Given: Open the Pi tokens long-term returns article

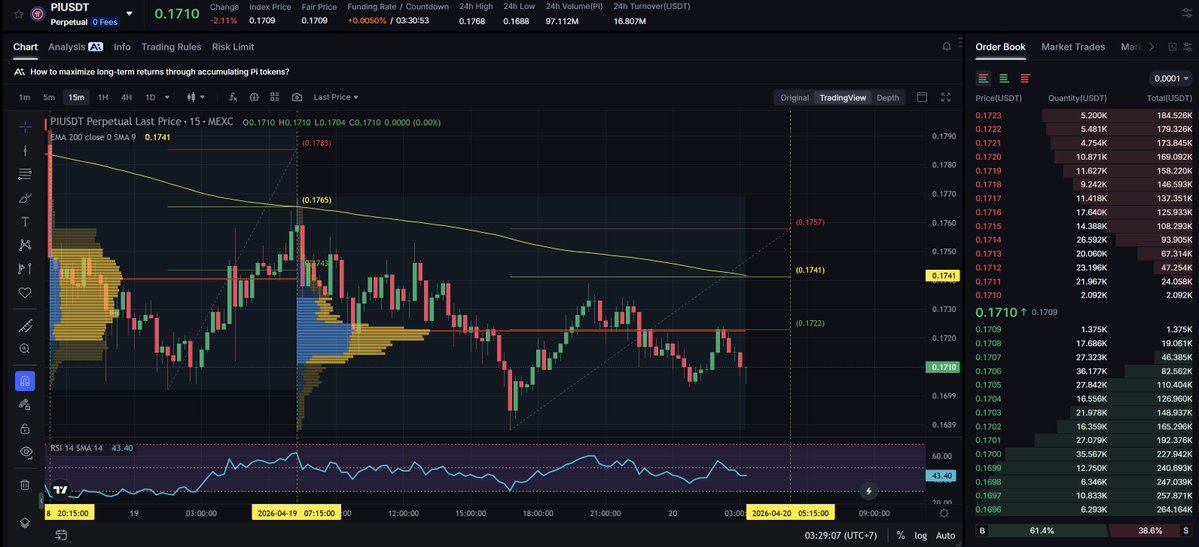Looking at the screenshot, I should pyautogui.click(x=159, y=72).
